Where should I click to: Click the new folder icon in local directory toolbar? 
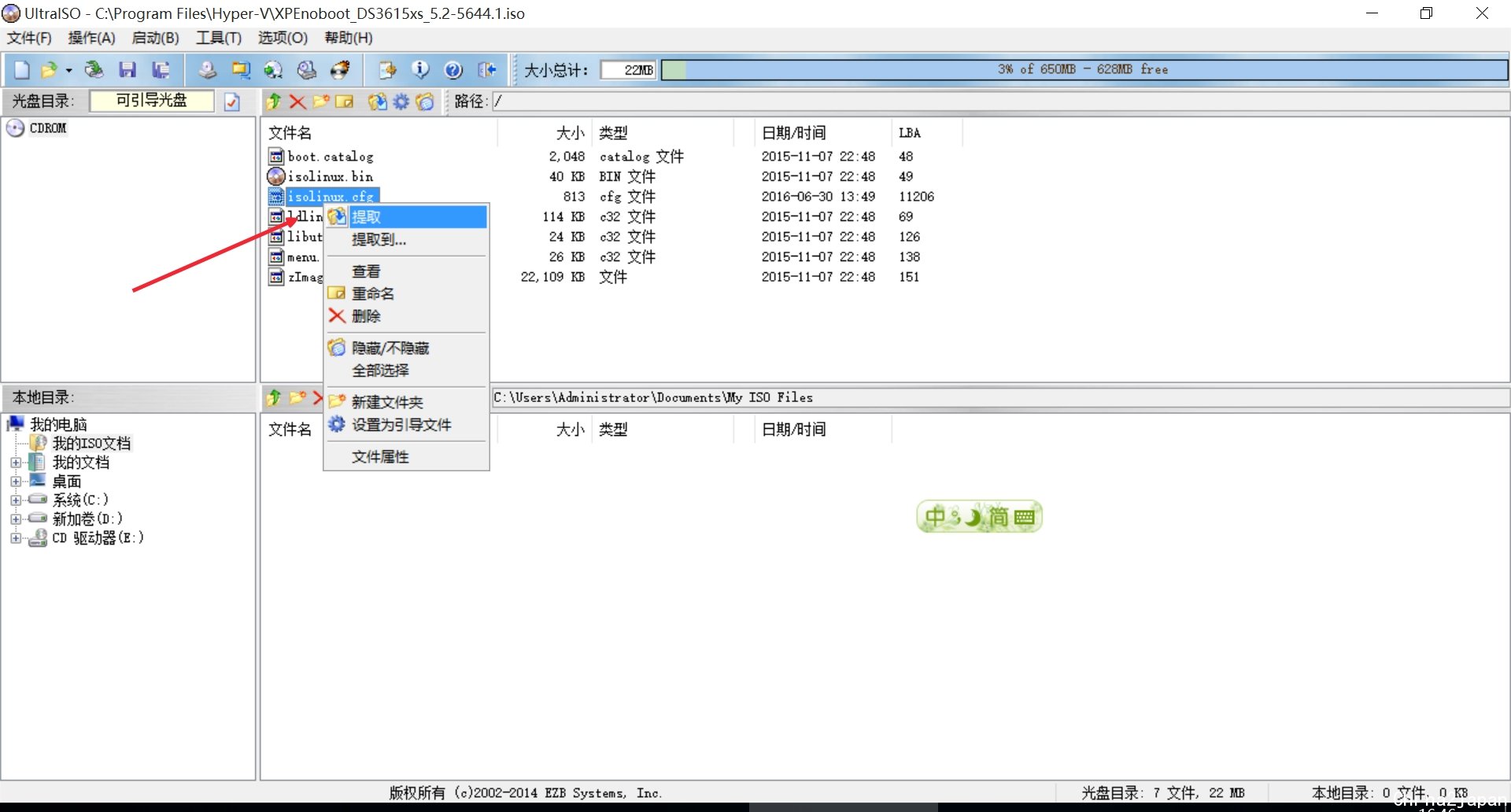click(x=297, y=397)
